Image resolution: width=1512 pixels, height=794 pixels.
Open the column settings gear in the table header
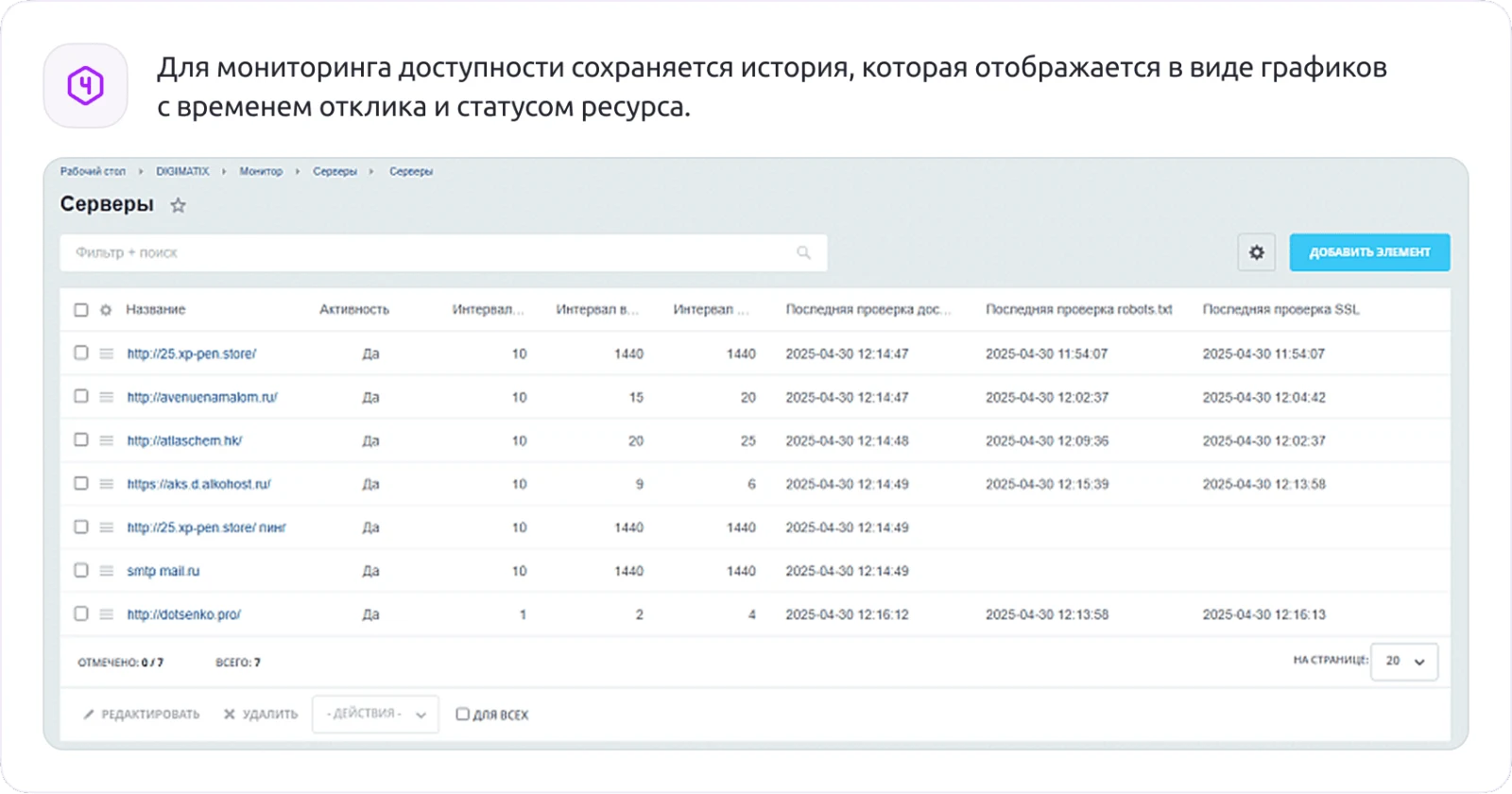click(x=106, y=310)
